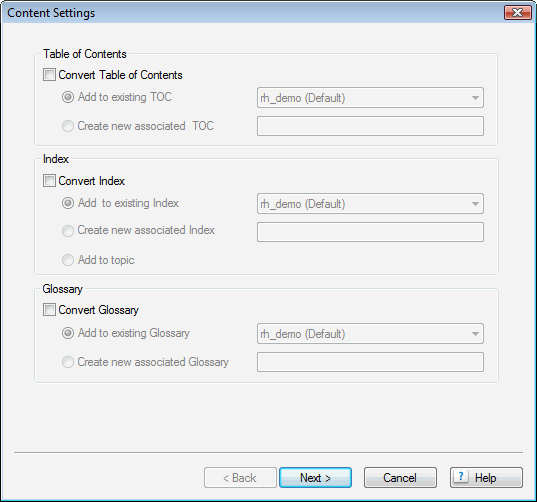This screenshot has height=502, width=537.
Task: Check the Convert Glossary option
Action: (x=49, y=310)
